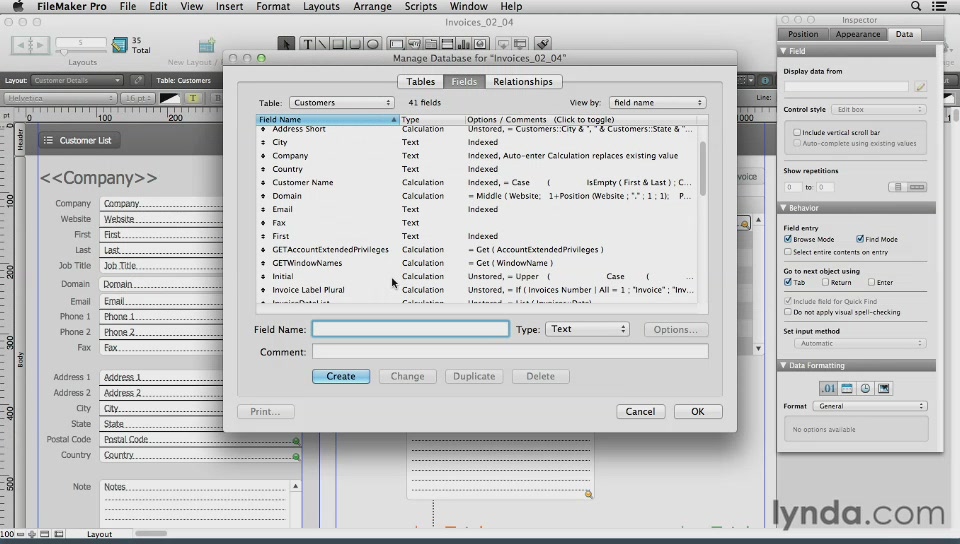960x544 pixels.
Task: Open the Control style Edit box dropdown
Action: (879, 110)
